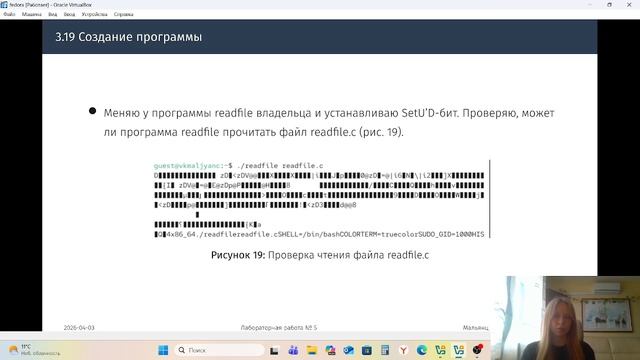
Task: Click the terminal screenshot figure
Action: click(x=322, y=199)
